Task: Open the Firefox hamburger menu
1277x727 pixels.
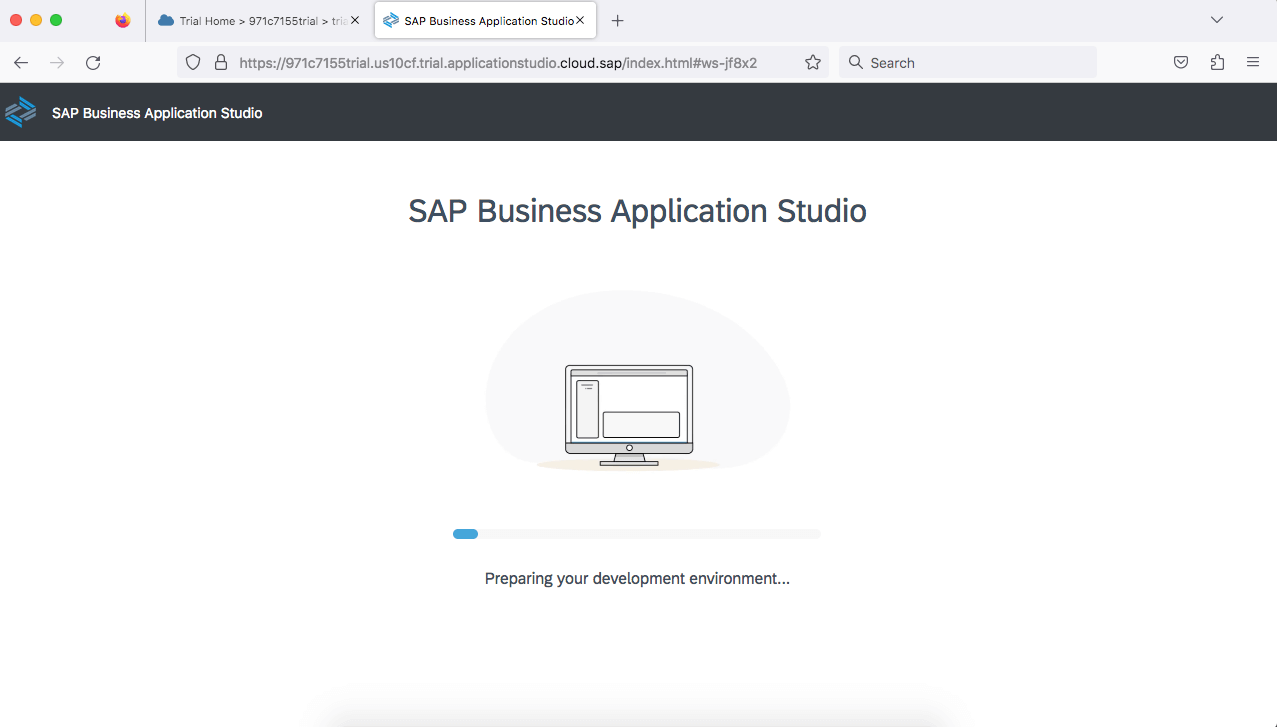Action: [x=1253, y=62]
